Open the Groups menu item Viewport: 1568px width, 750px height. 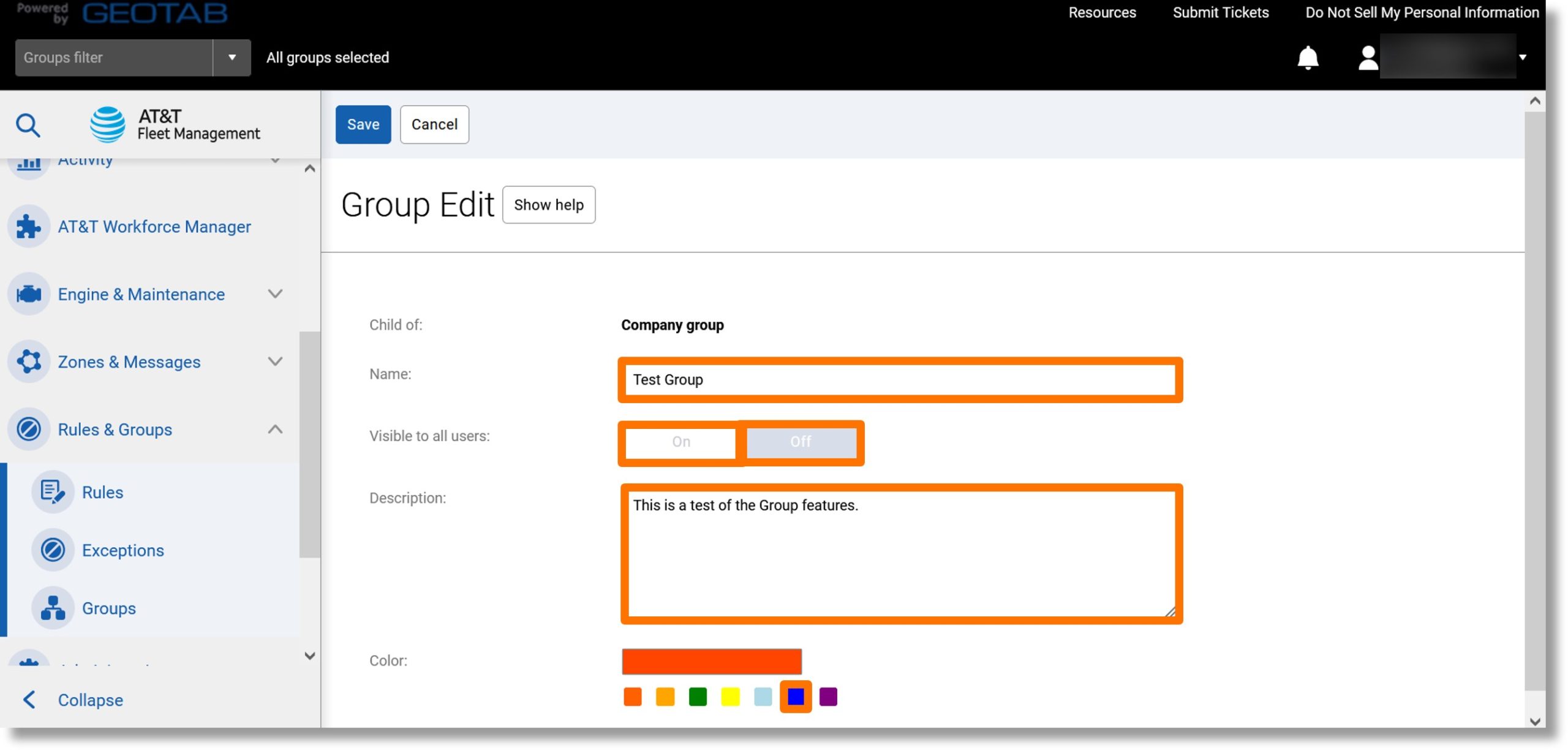pos(109,608)
